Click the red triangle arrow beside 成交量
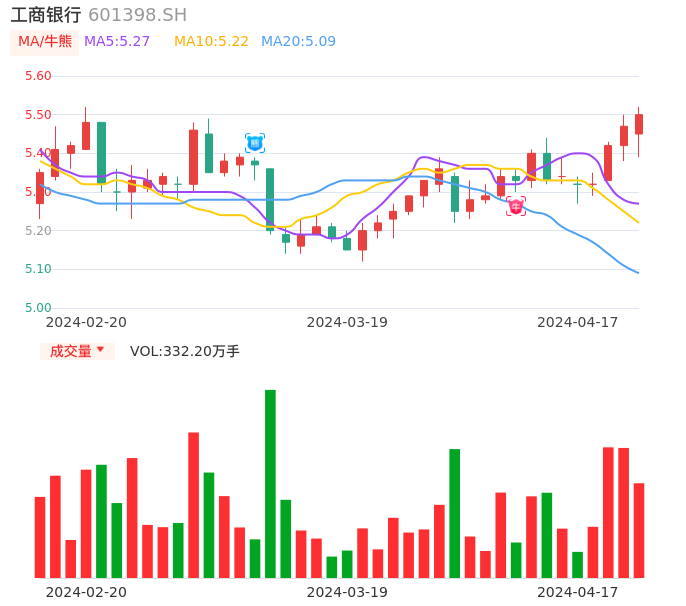 click(100, 350)
